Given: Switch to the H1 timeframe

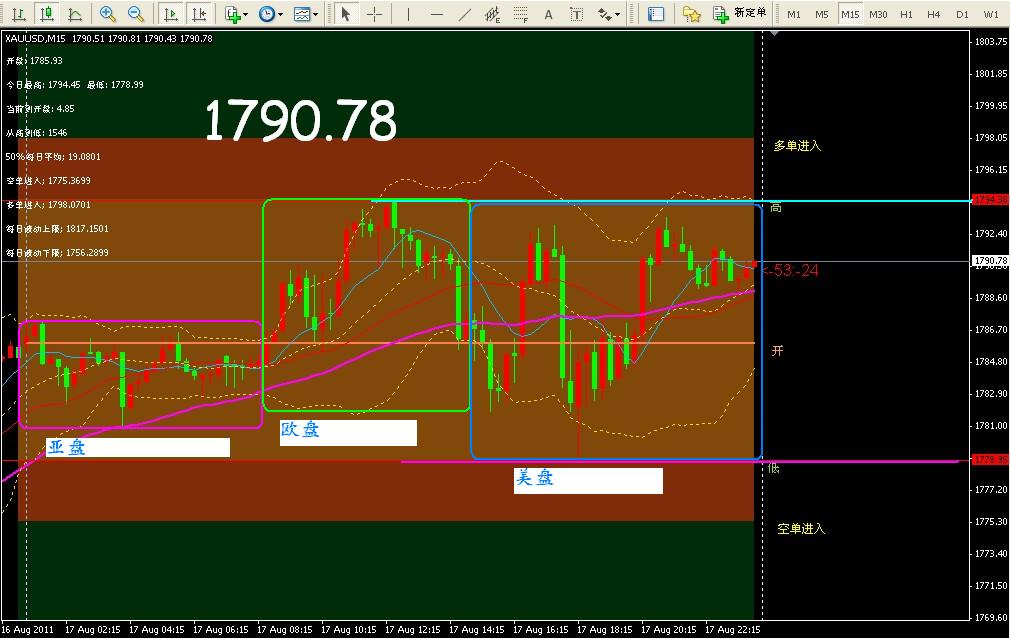Looking at the screenshot, I should (x=905, y=14).
